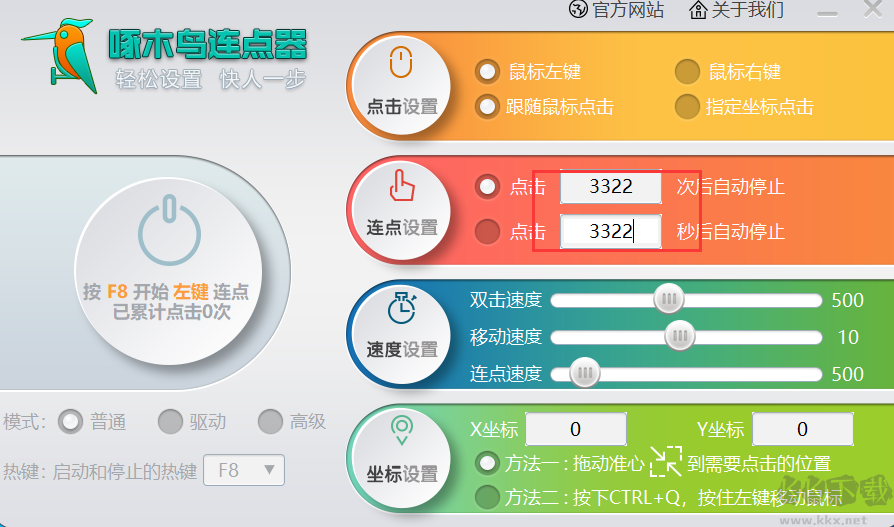The image size is (894, 527).
Task: Select 秒后自动停止 radio button
Action: pyautogui.click(x=487, y=232)
